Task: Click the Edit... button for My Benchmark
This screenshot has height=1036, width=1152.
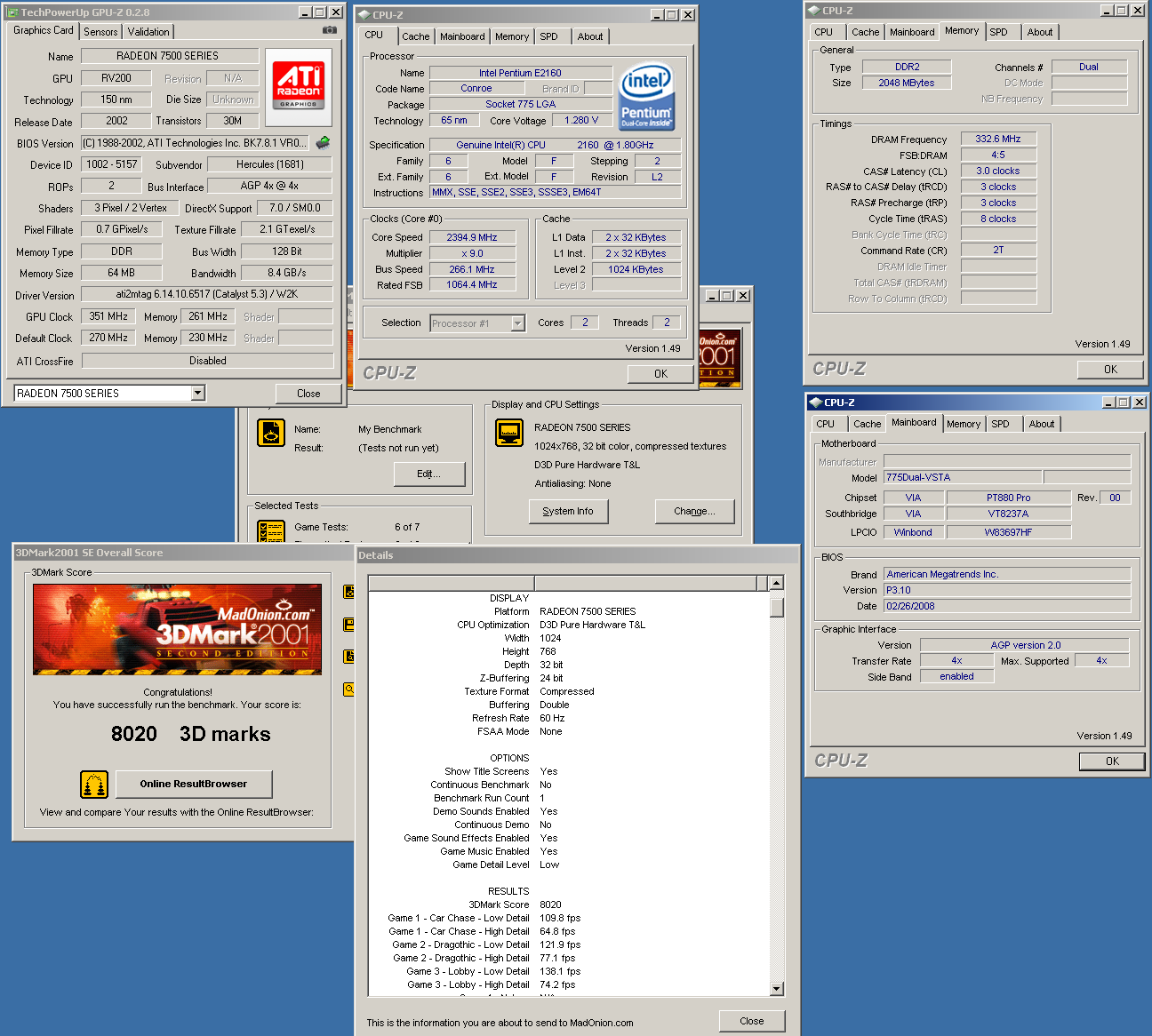Action: (x=429, y=474)
